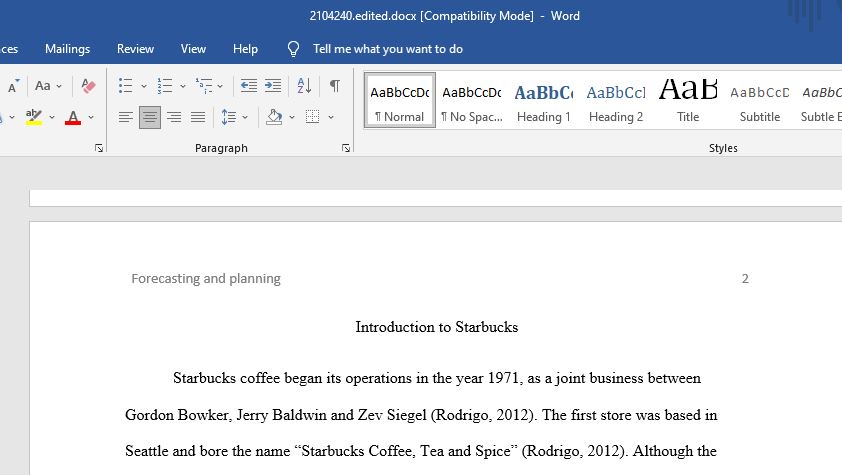Screen dimensions: 842x475
Task: Toggle show paragraph marks
Action: click(335, 85)
